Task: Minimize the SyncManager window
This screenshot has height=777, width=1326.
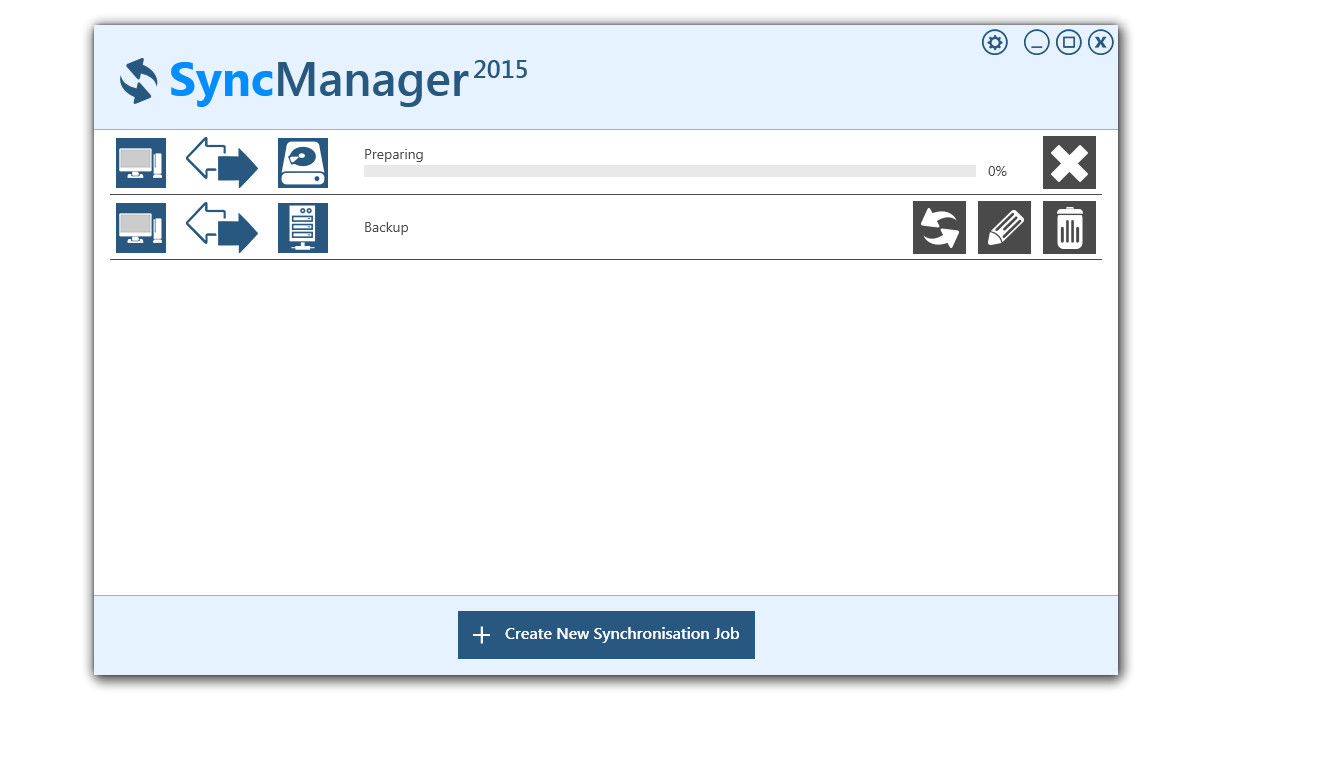Action: pos(1037,42)
